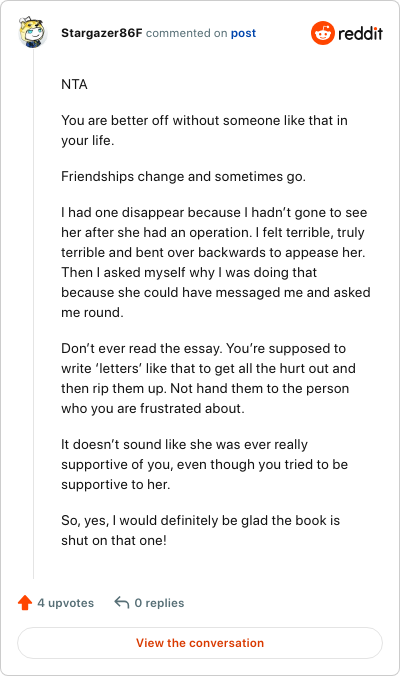
Task: Click the "Don't ever read the essay" paragraph
Action: (x=209, y=378)
